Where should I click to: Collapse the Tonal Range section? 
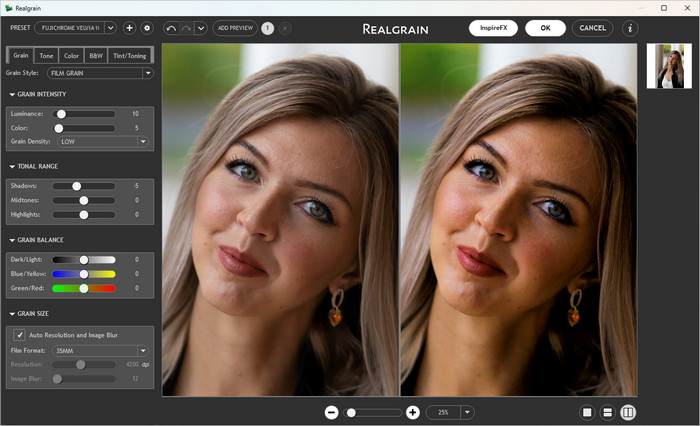[12, 166]
